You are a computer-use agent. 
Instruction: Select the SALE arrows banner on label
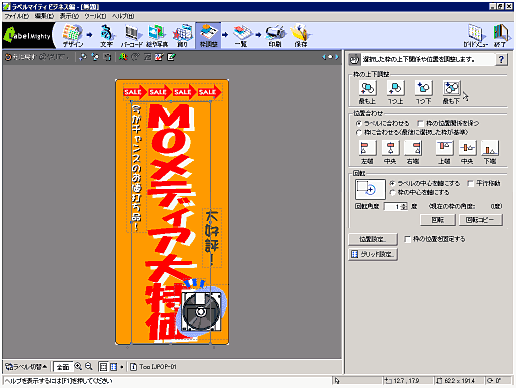pyautogui.click(x=172, y=92)
